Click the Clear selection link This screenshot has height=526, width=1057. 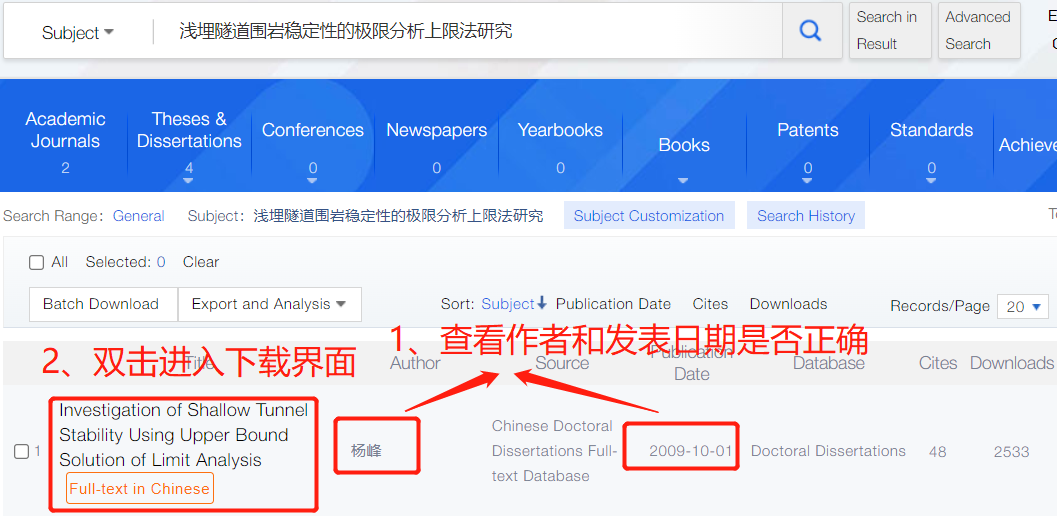(x=201, y=262)
